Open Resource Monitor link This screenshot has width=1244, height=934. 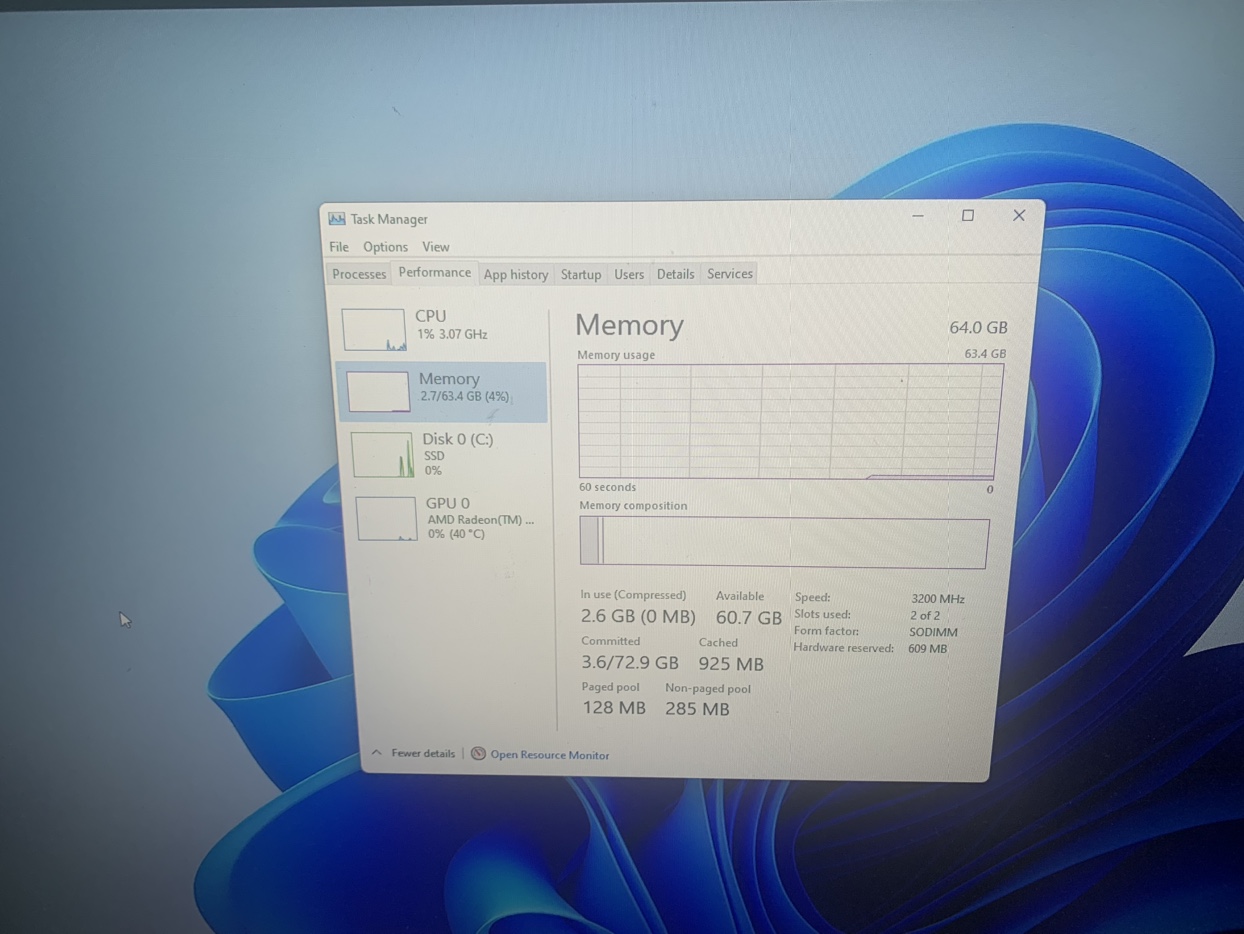549,755
